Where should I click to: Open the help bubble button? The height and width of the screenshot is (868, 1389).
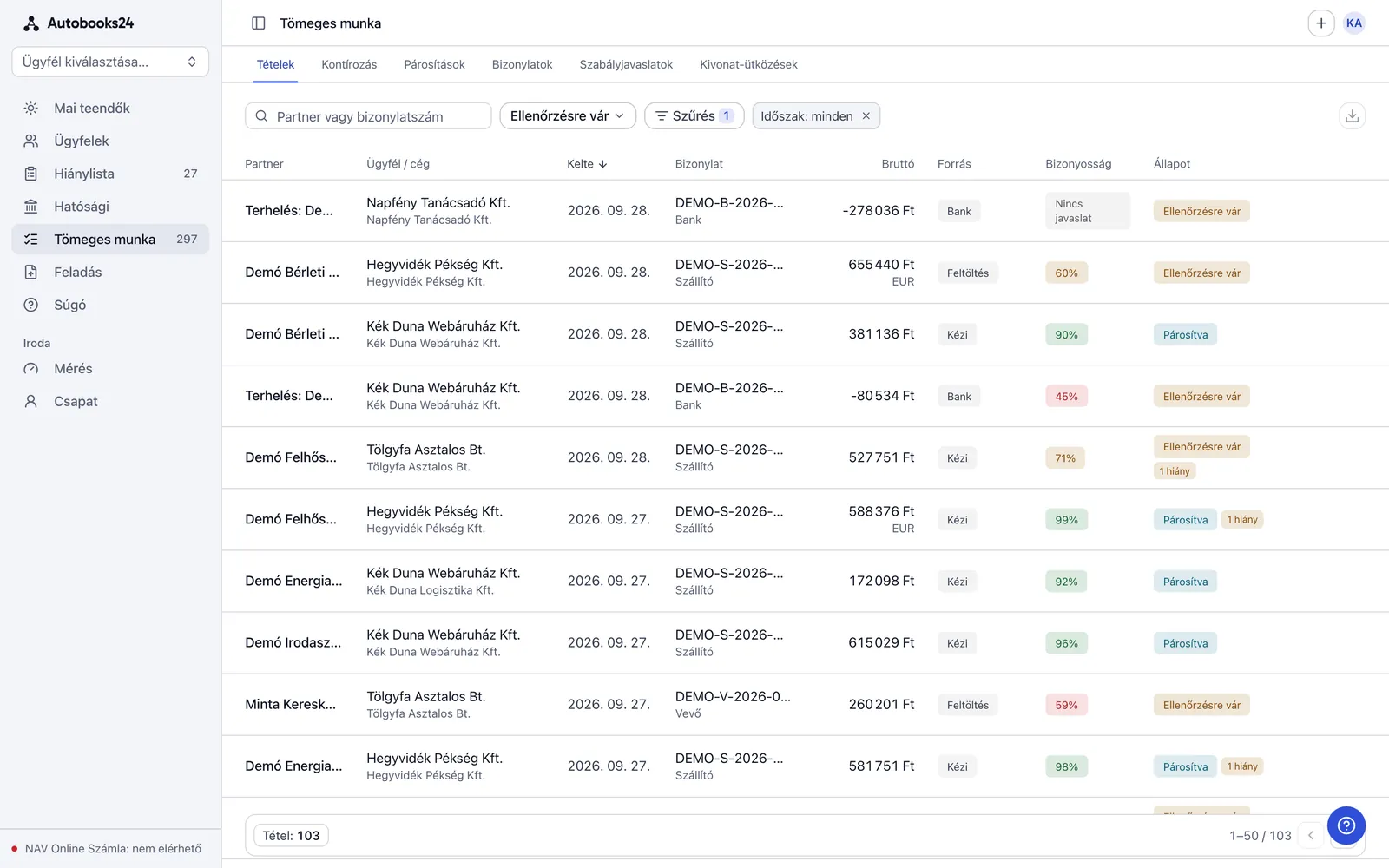coord(1346,825)
